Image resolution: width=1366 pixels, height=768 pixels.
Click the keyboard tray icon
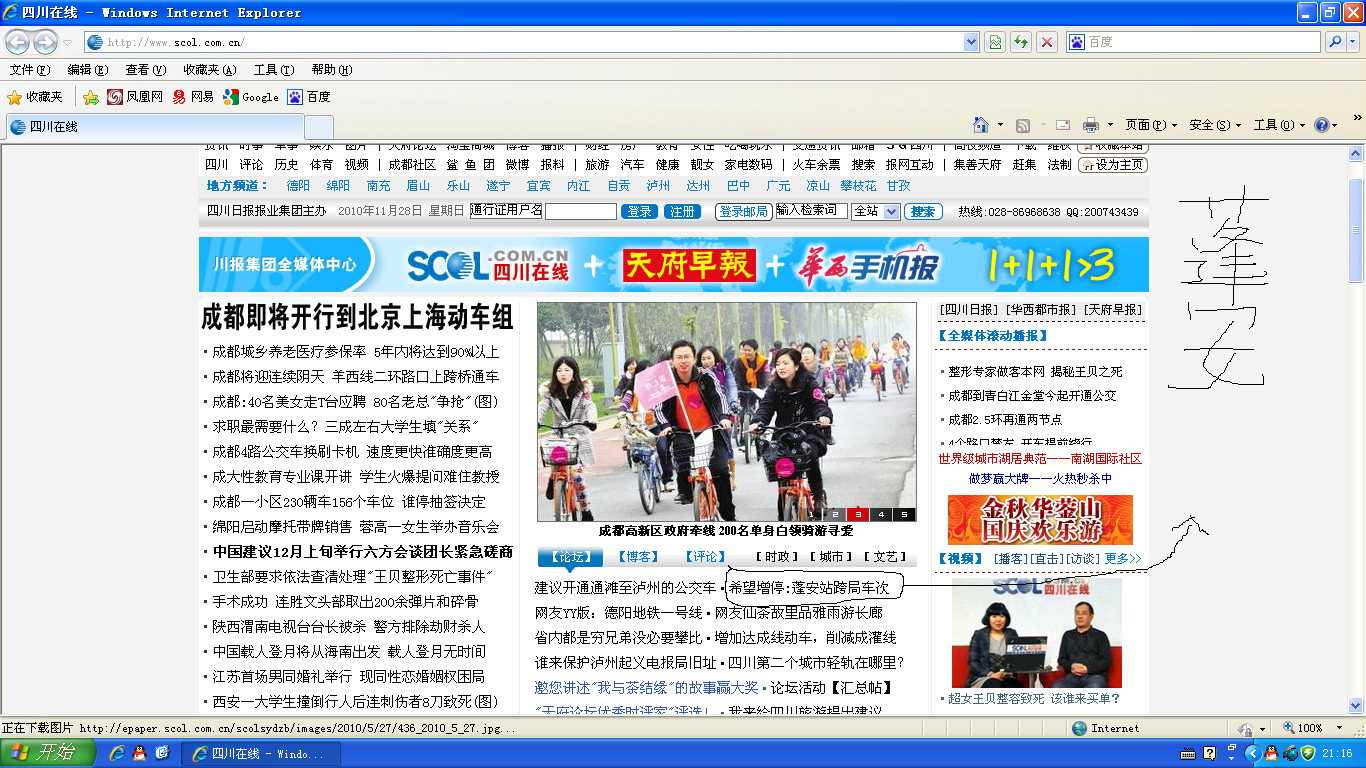1188,753
